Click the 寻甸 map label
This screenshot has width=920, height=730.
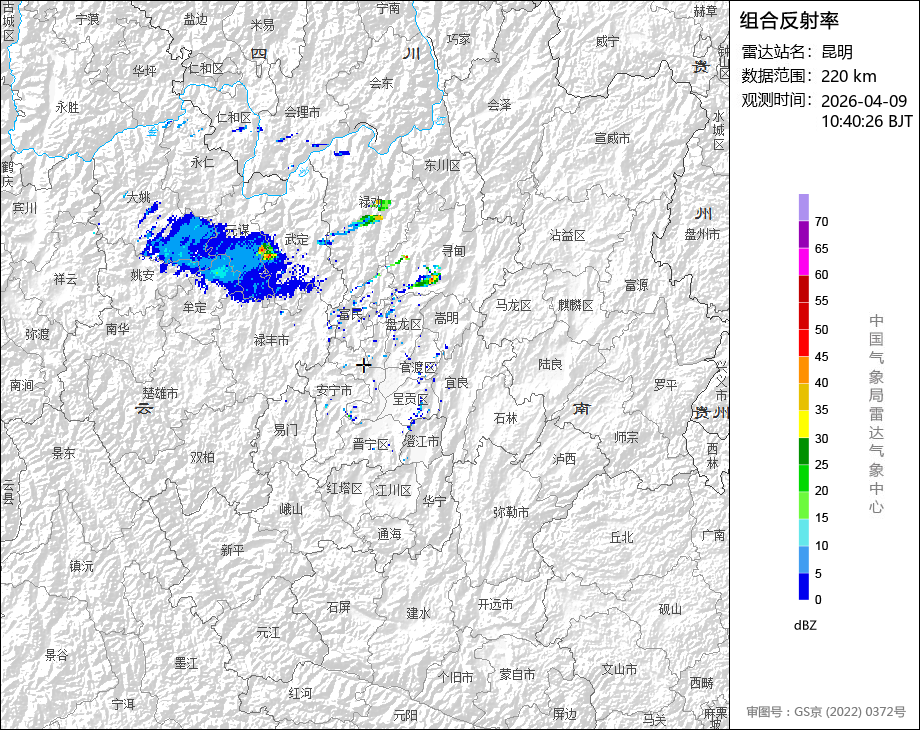click(x=454, y=251)
